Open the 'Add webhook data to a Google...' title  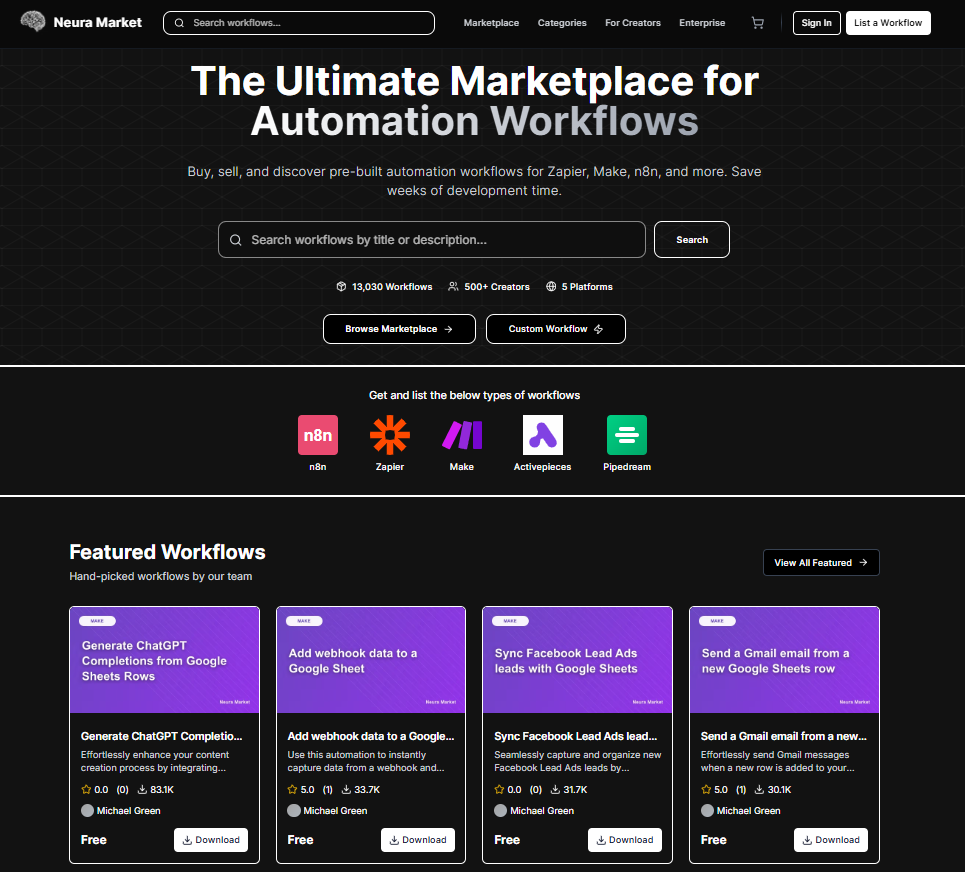pos(370,736)
